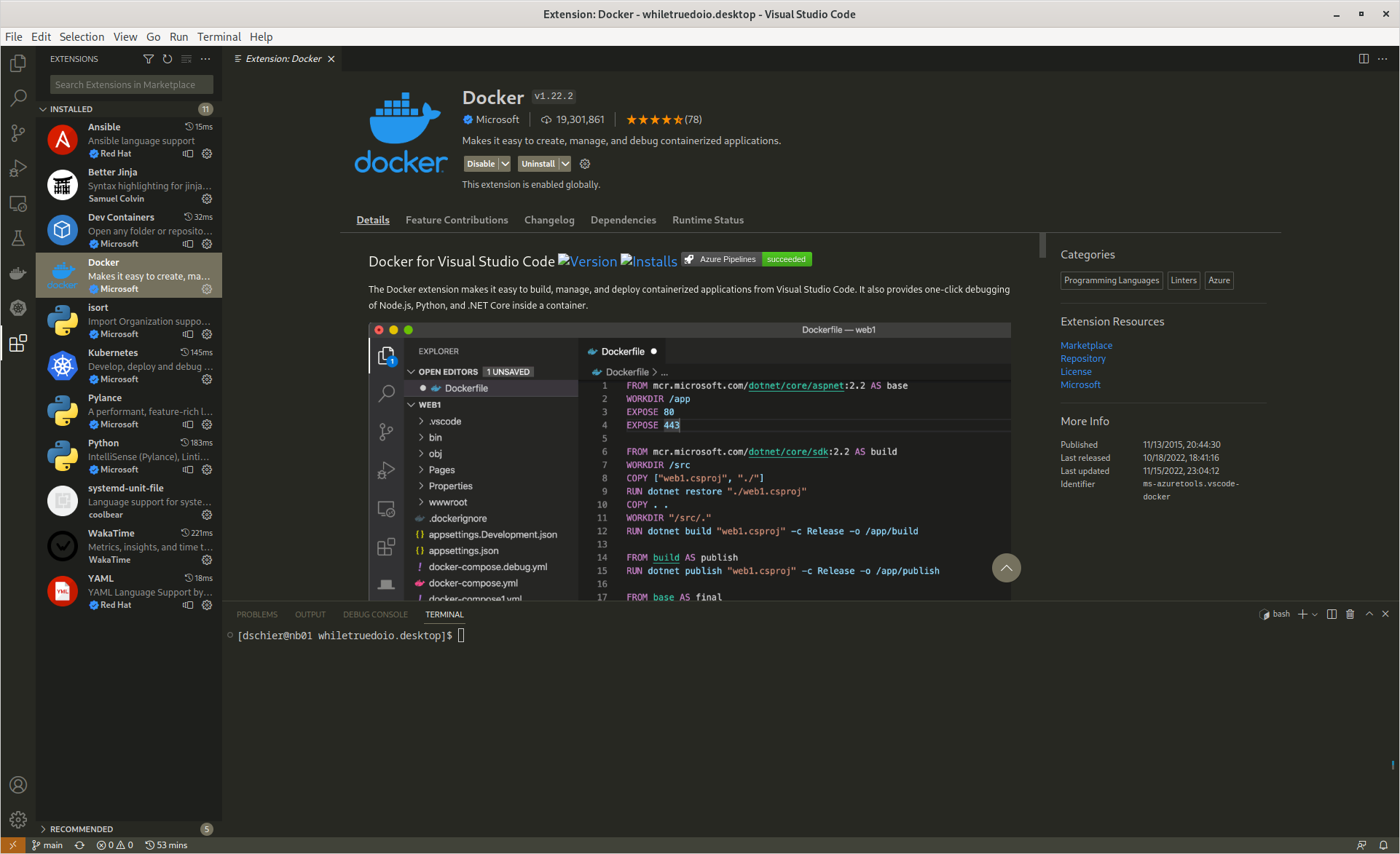Open the Uninstall button dropdown arrow
The width and height of the screenshot is (1400, 854).
tap(565, 164)
